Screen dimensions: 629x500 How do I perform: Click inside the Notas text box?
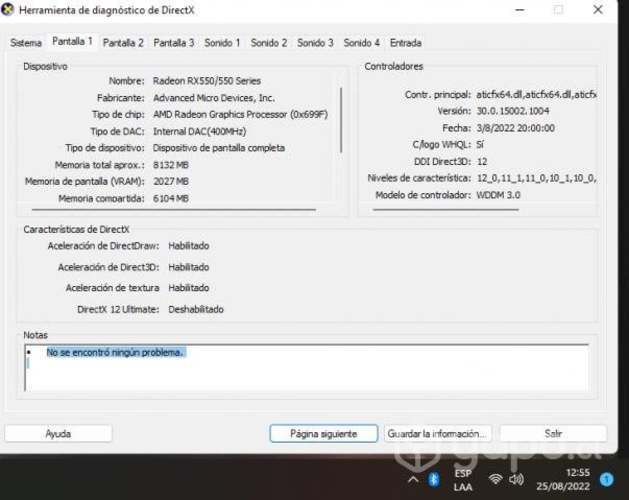coord(306,367)
